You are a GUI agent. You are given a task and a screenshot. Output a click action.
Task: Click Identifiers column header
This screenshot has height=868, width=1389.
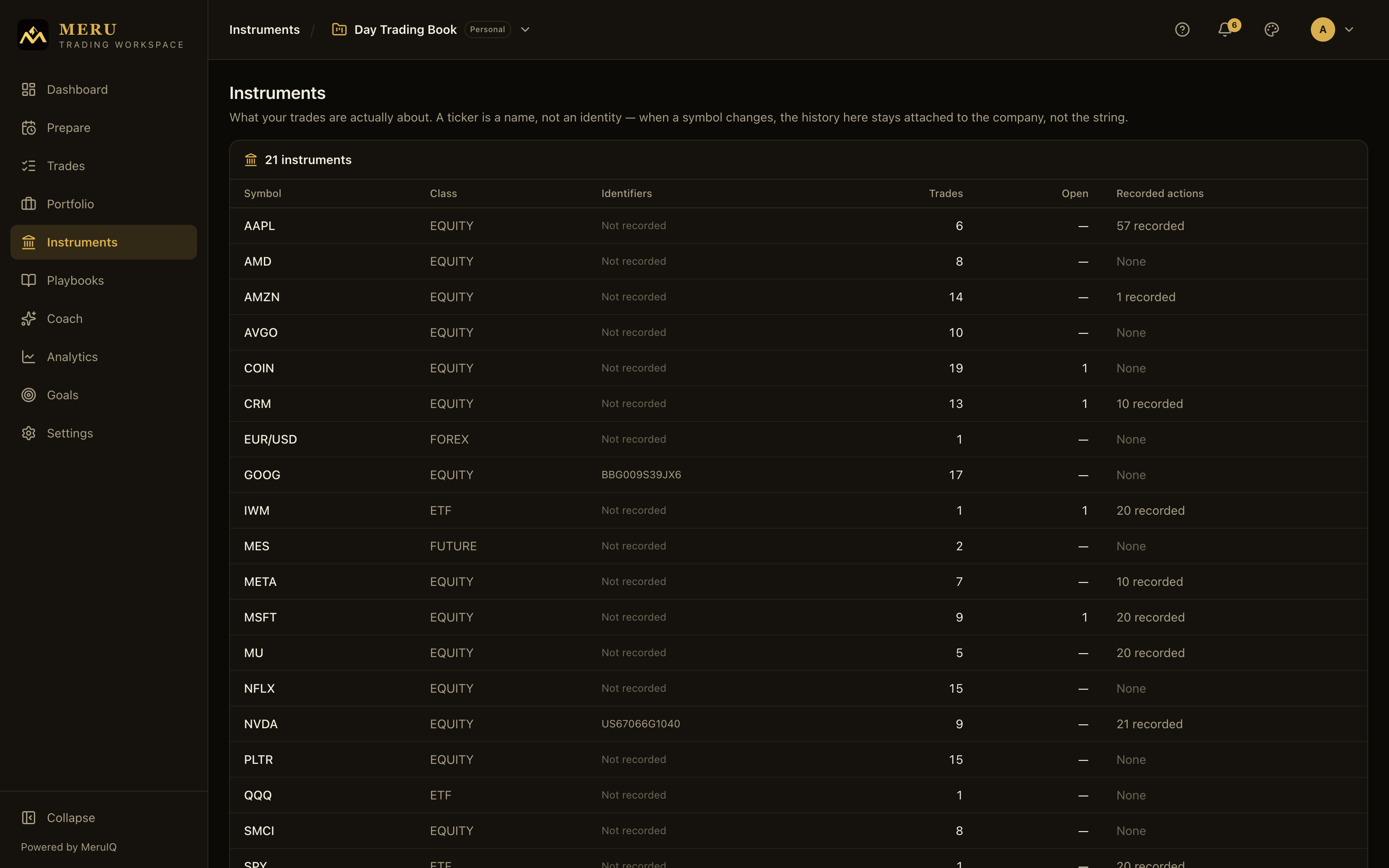(627, 194)
